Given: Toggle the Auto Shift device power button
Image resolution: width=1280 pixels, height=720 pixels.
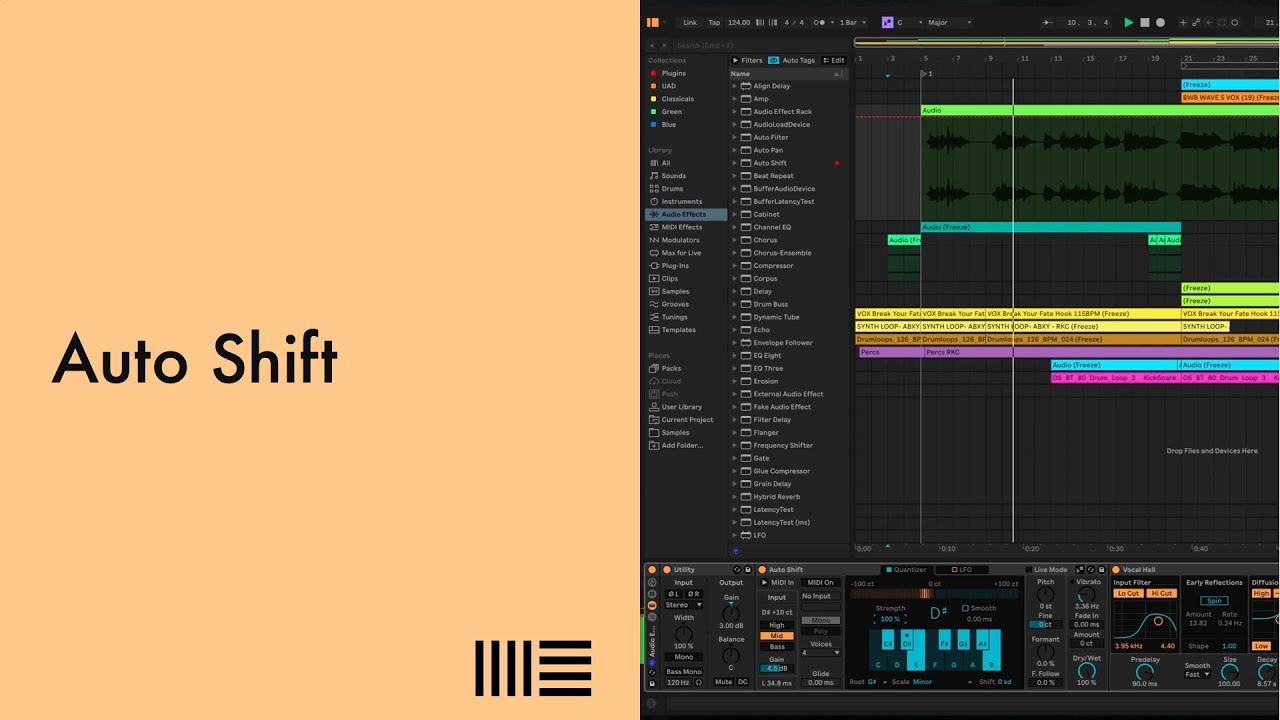Looking at the screenshot, I should click(762, 570).
